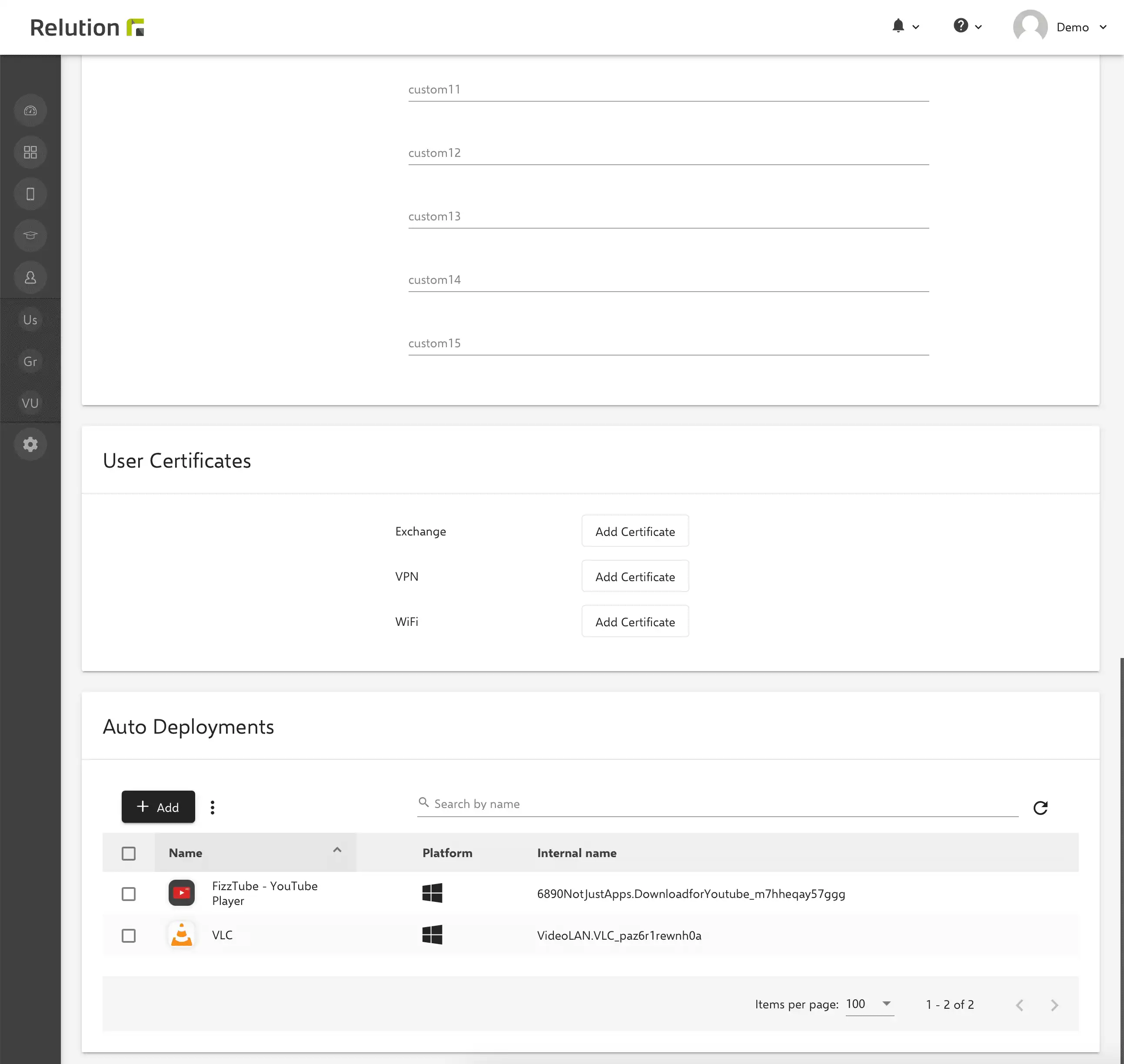Select the 6890NotJustApps.DownloadforYoutube internal name
Screen dimensions: 1124x1064
pyautogui.click(x=691, y=894)
